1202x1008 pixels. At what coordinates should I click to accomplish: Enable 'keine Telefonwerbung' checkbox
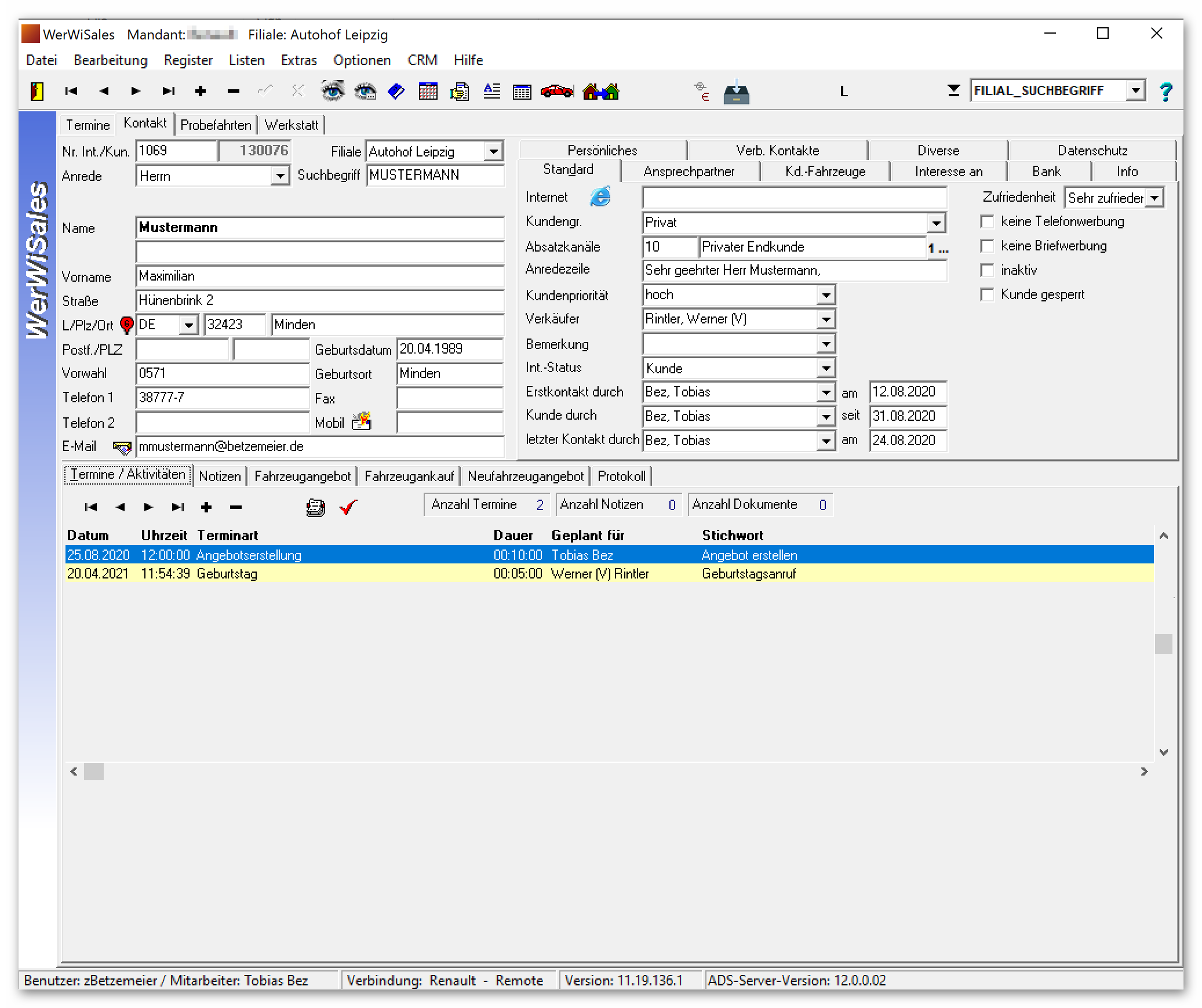tap(987, 221)
